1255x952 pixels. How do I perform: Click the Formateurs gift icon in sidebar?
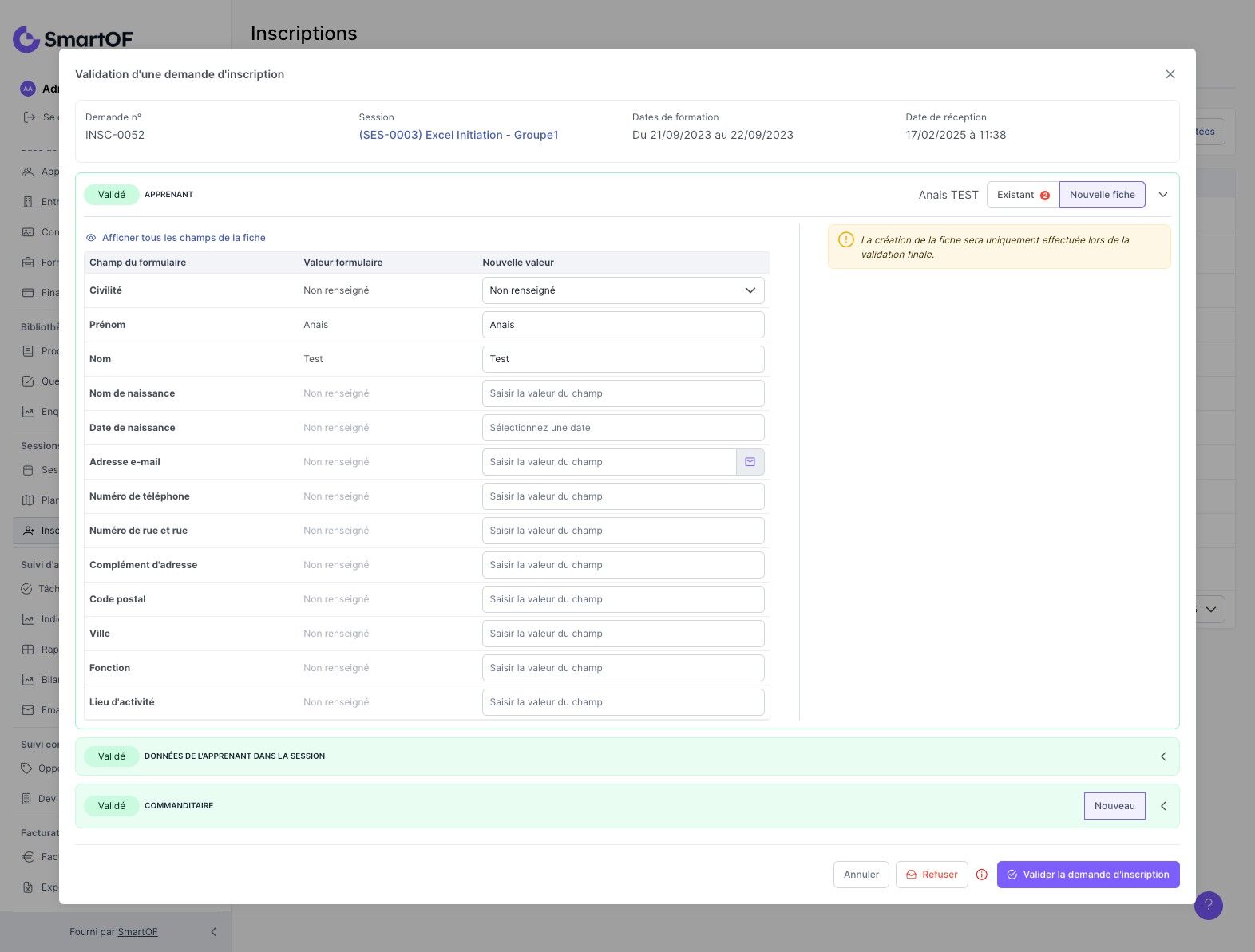(x=28, y=263)
